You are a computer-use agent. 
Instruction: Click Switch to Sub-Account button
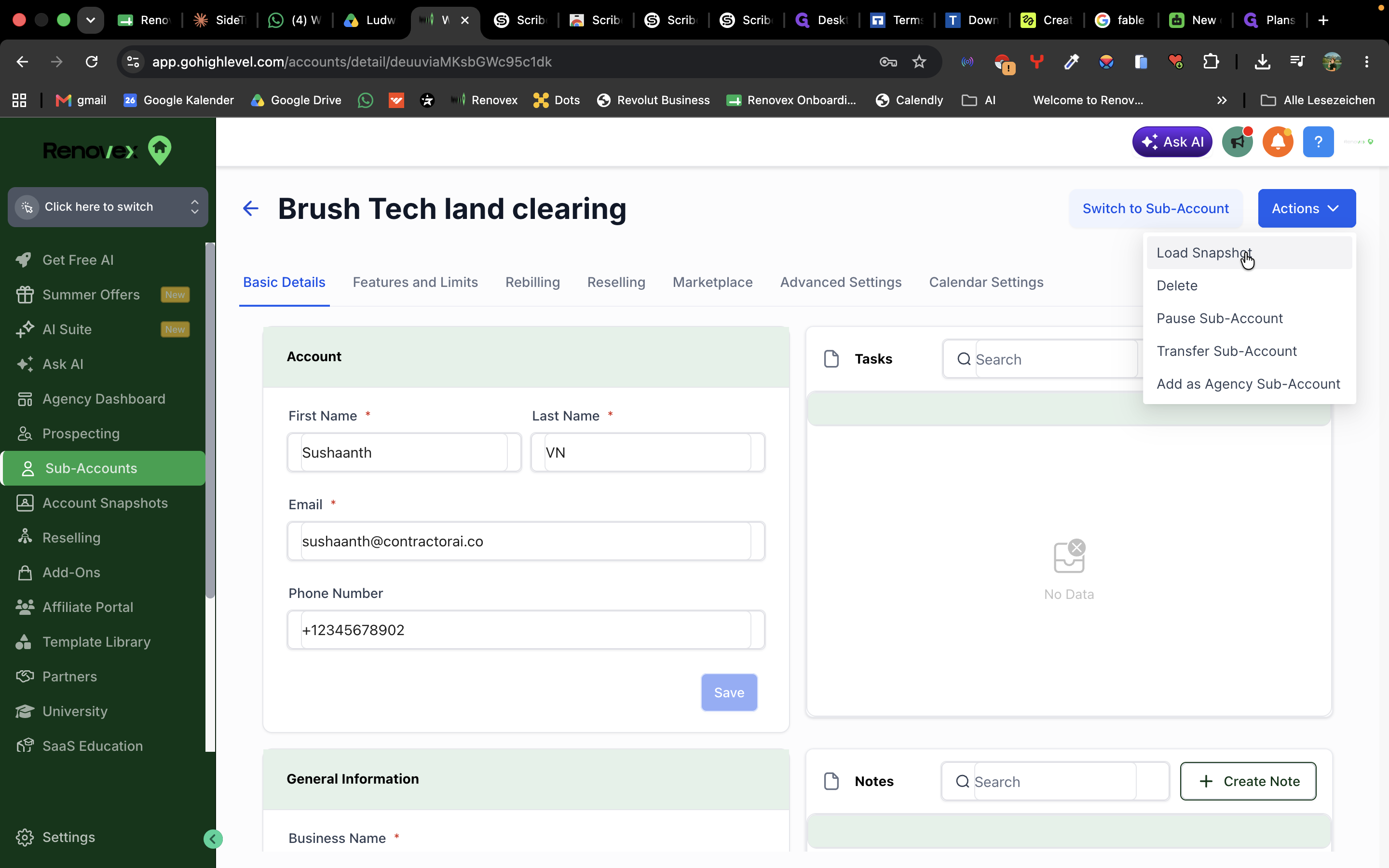(1156, 208)
